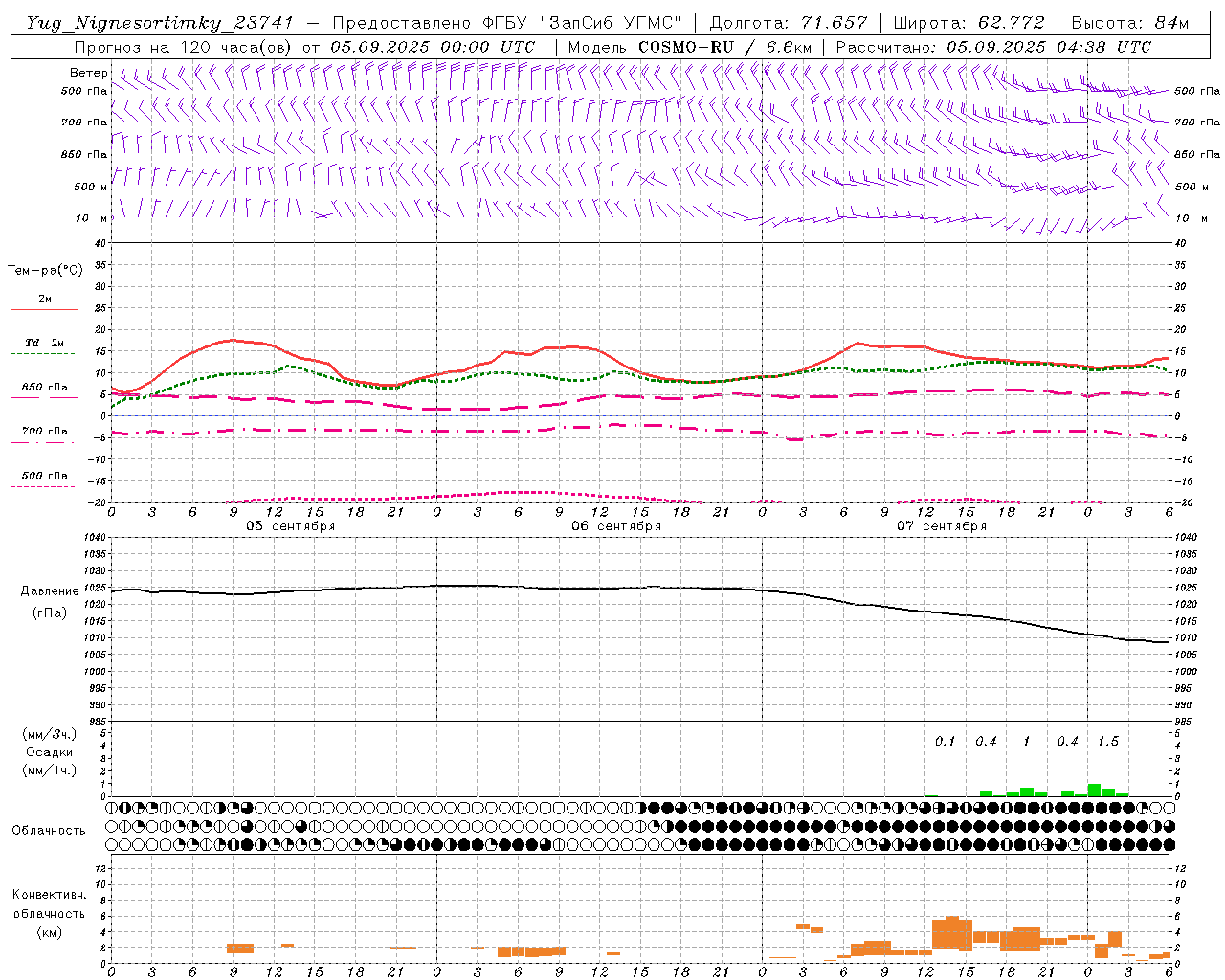Click the 500 гПа temperature legend entry

pos(45,476)
